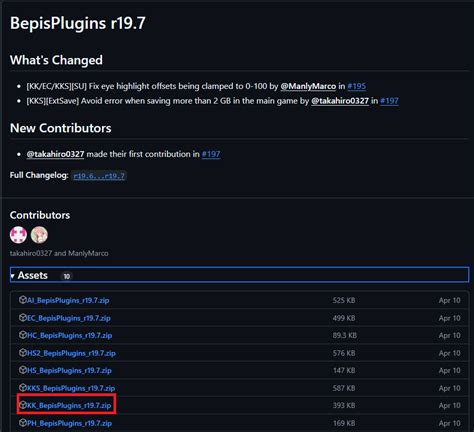Click package icon beside HC_BepisPlugins zip
This screenshot has height=432, width=474.
point(23,335)
